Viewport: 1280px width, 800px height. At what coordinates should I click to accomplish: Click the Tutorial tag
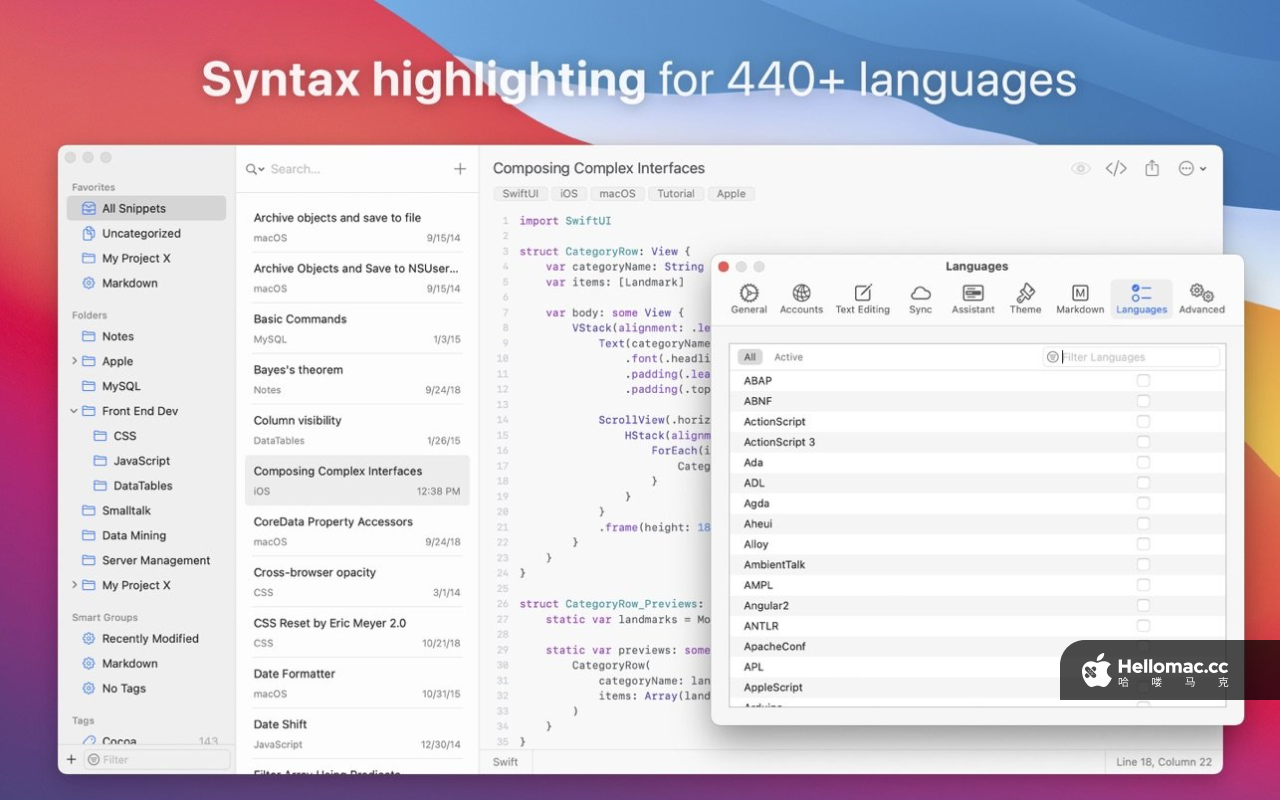pos(676,194)
